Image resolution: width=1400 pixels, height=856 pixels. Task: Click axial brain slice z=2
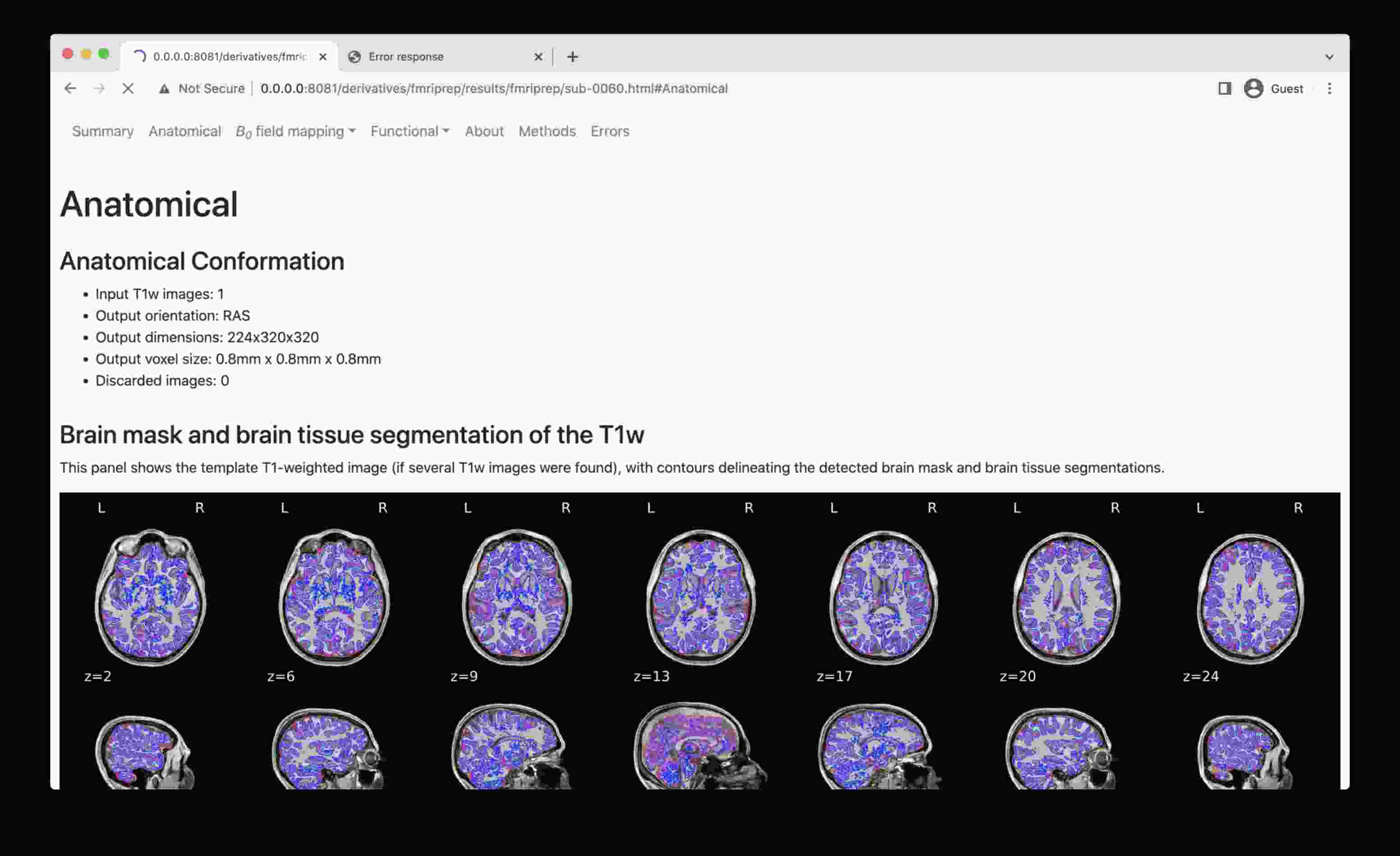coord(150,597)
